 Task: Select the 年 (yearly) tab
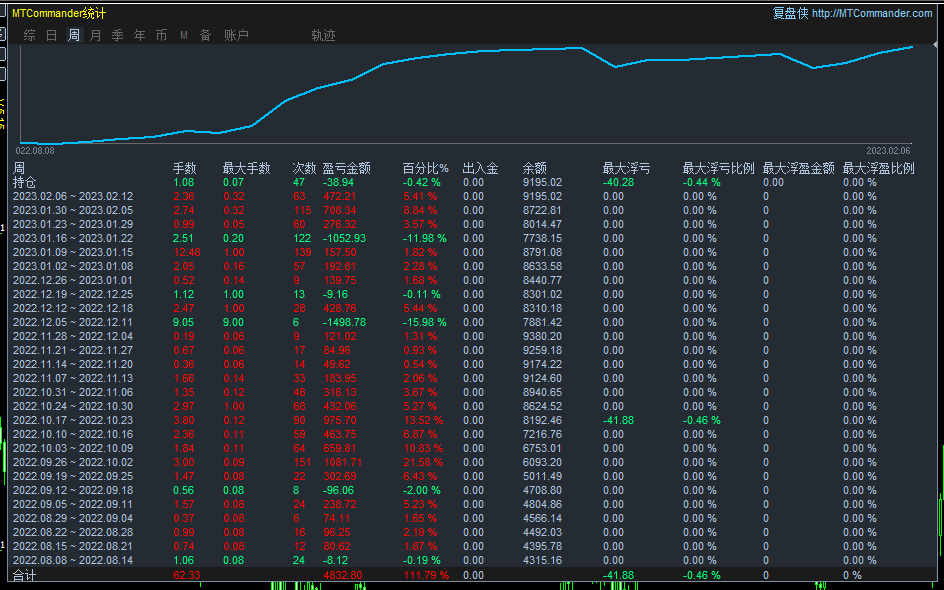[140, 36]
